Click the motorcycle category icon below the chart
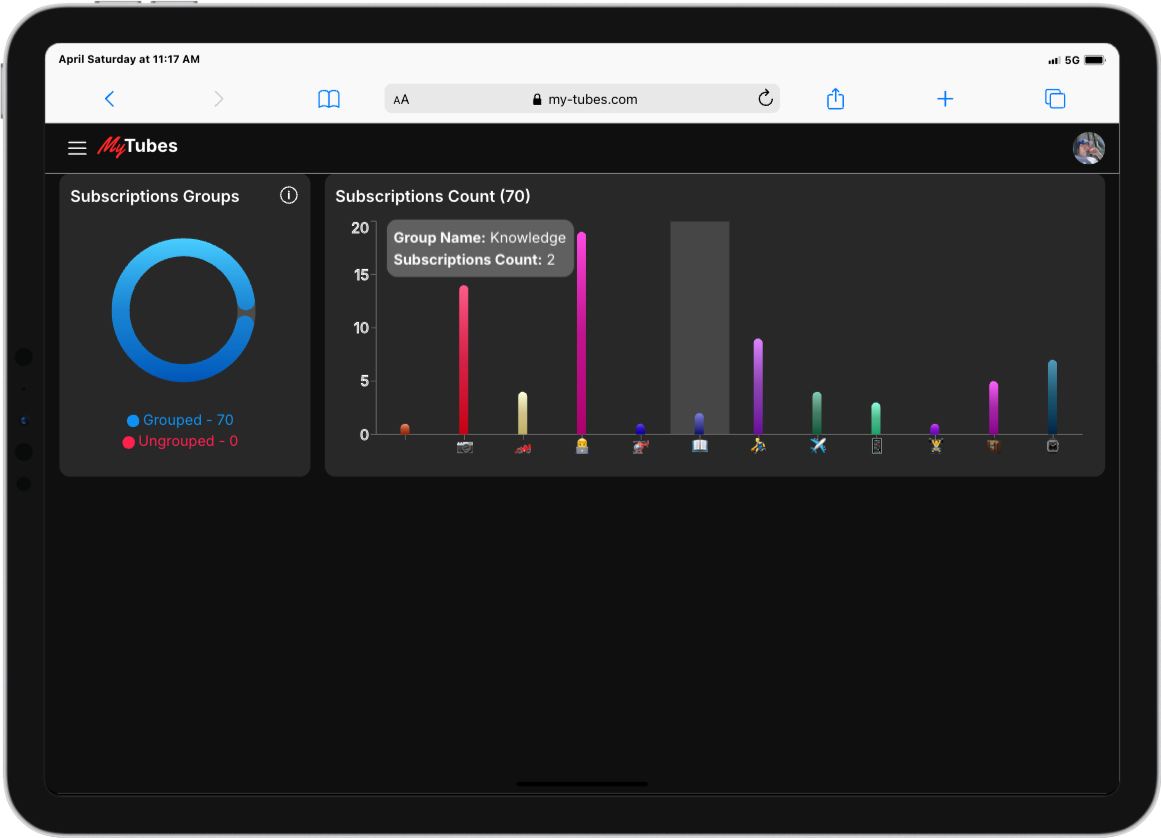 click(522, 446)
